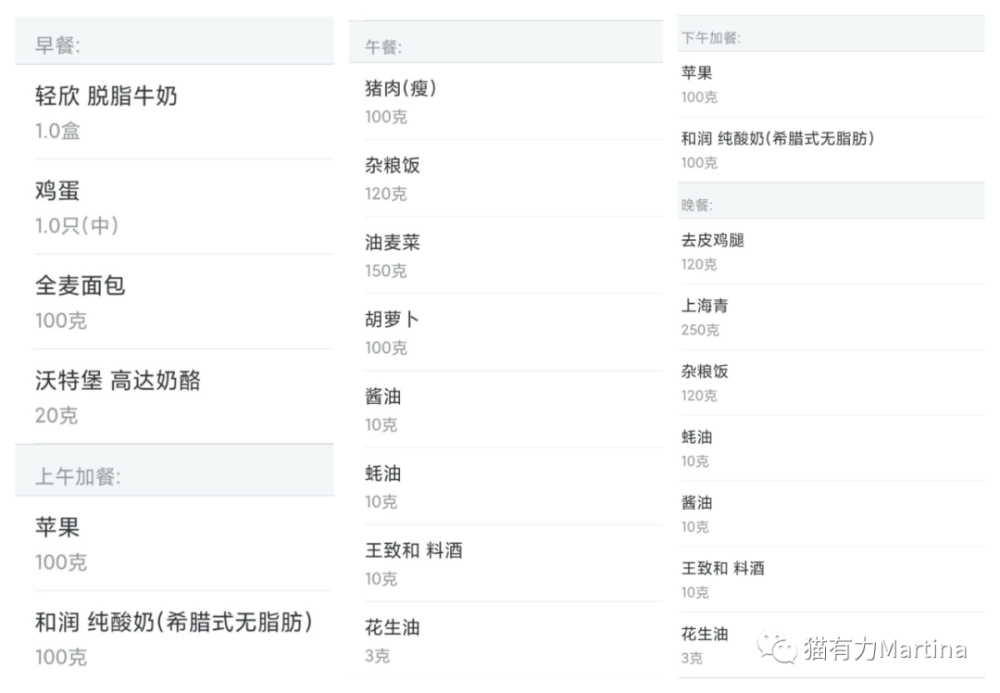The height and width of the screenshot is (693, 1000).
Task: Open the 胡萝卜 entry
Action: coord(506,333)
